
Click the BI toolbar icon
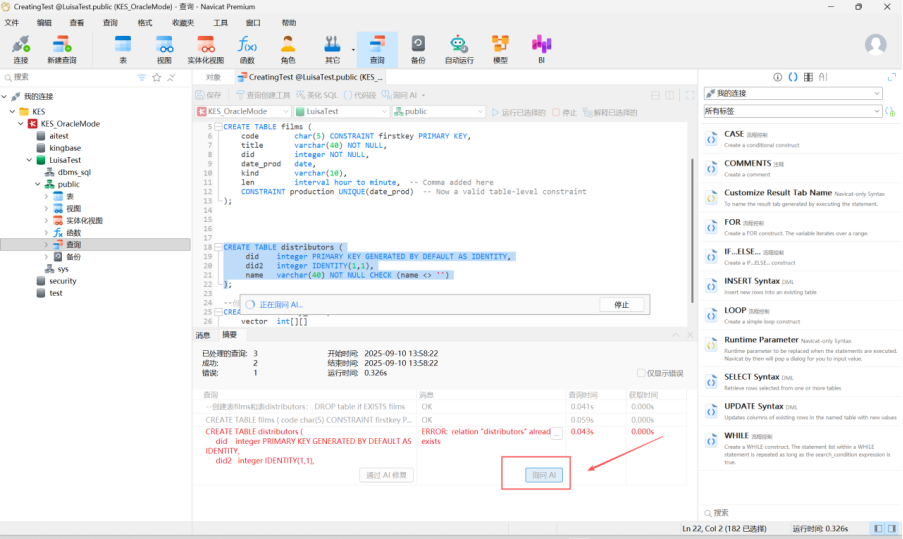point(541,48)
